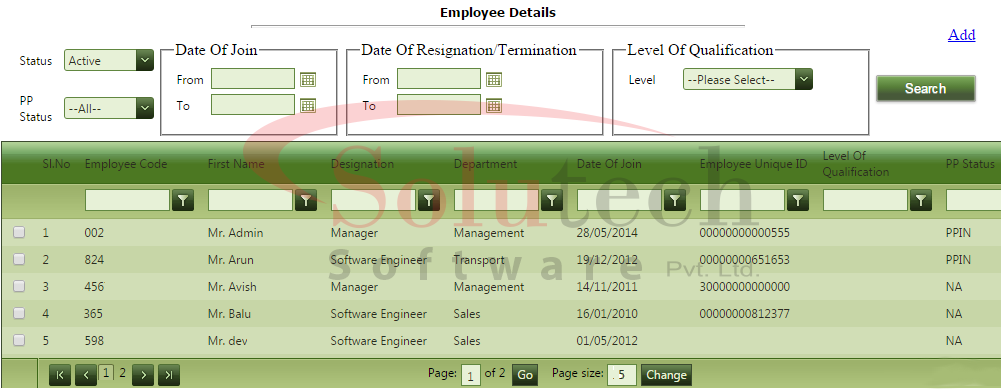Viewport: 1001px width, 391px height.
Task: Sort by the First Name column header
Action: coord(236,164)
